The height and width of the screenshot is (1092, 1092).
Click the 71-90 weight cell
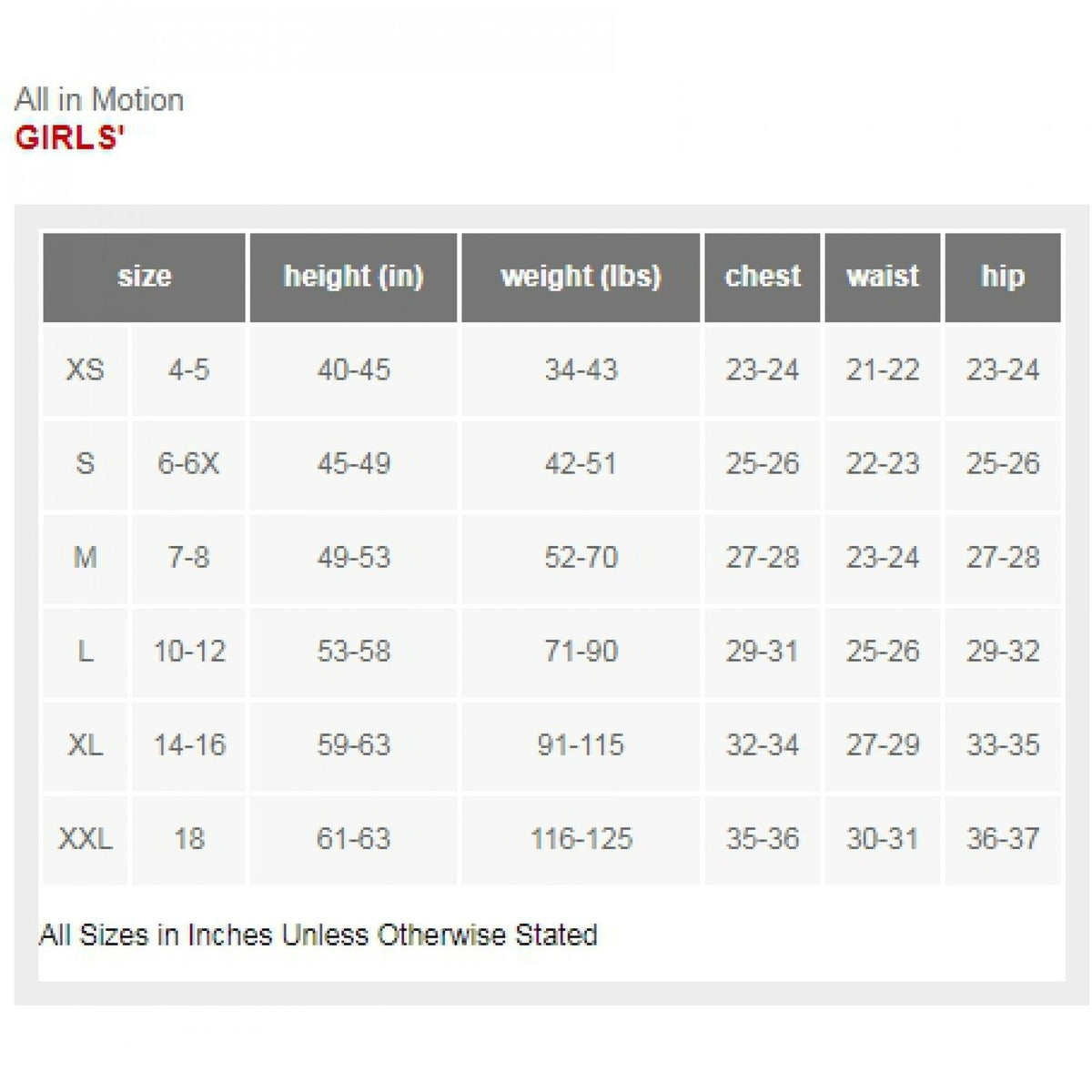coord(581,652)
